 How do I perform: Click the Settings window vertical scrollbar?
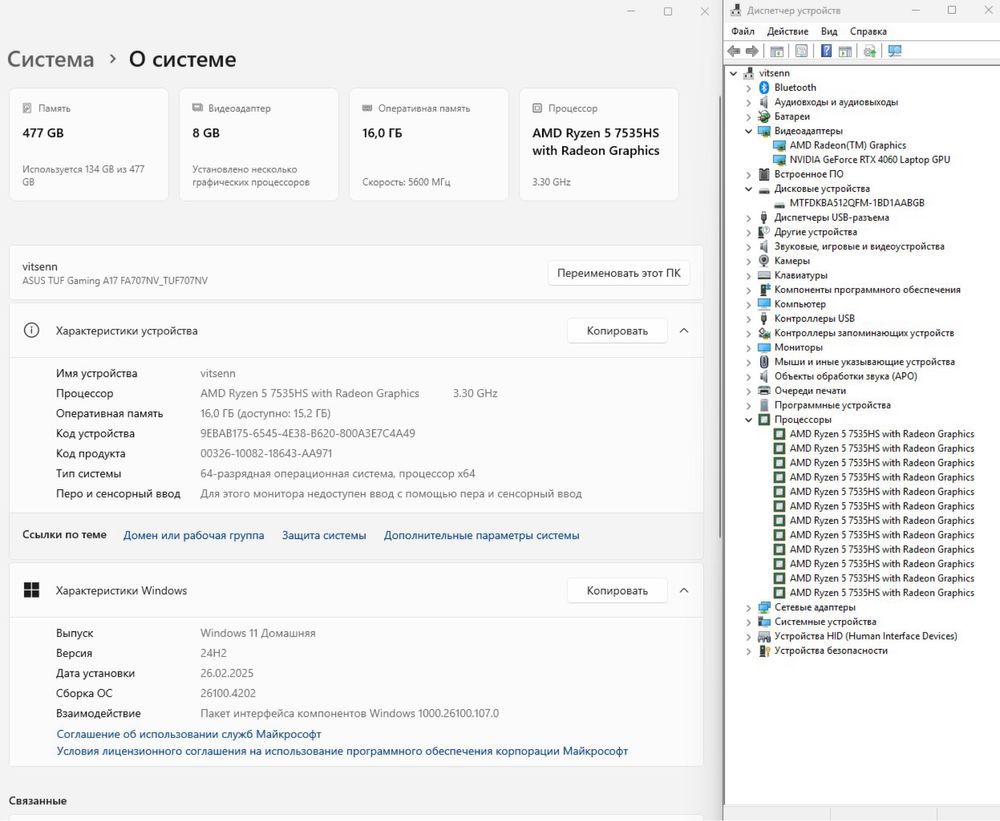point(720,316)
